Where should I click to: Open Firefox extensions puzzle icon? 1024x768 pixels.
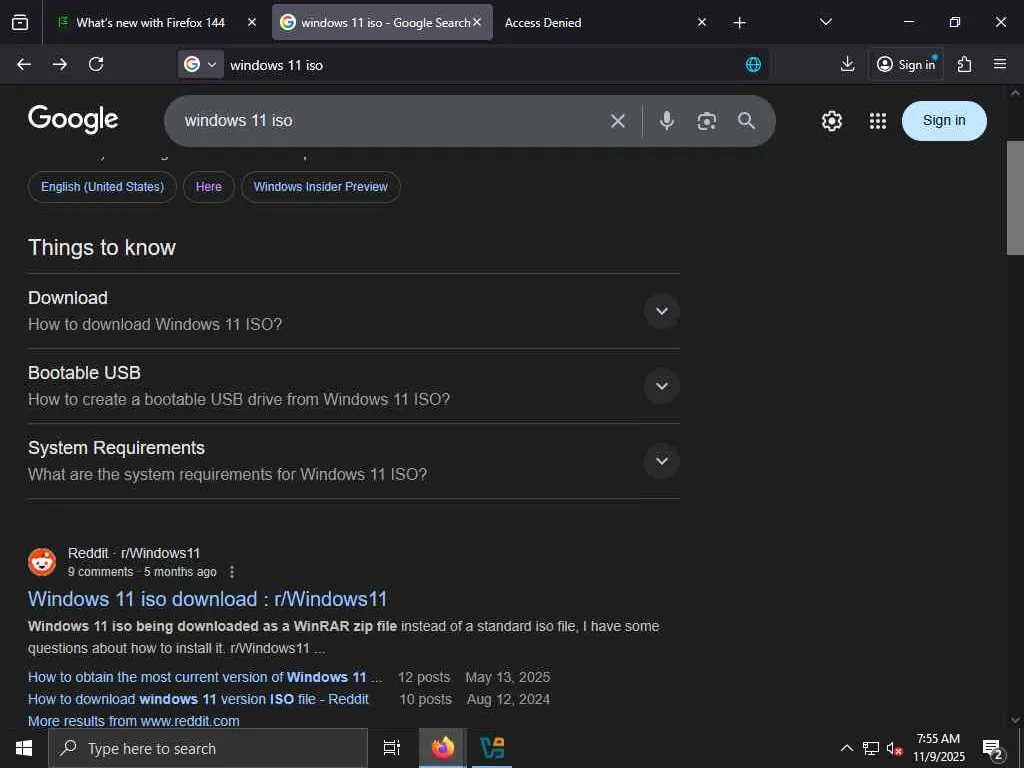coord(964,64)
